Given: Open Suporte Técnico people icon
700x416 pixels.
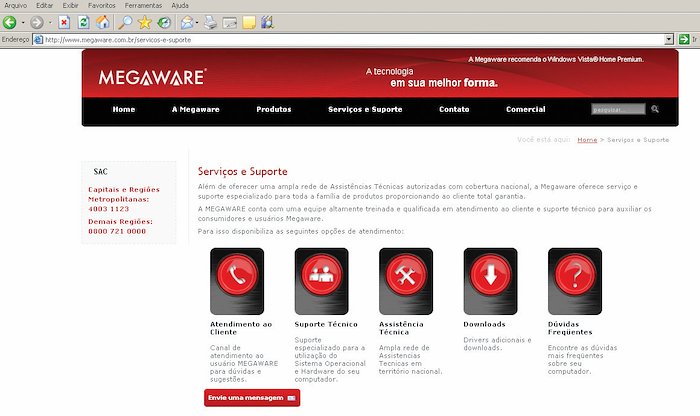Looking at the screenshot, I should point(321,281).
